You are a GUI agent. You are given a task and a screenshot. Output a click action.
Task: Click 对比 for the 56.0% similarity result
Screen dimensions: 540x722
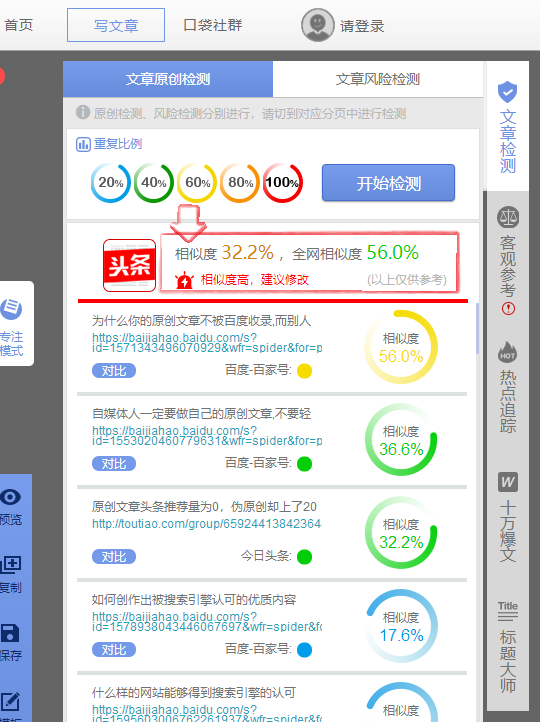point(114,371)
